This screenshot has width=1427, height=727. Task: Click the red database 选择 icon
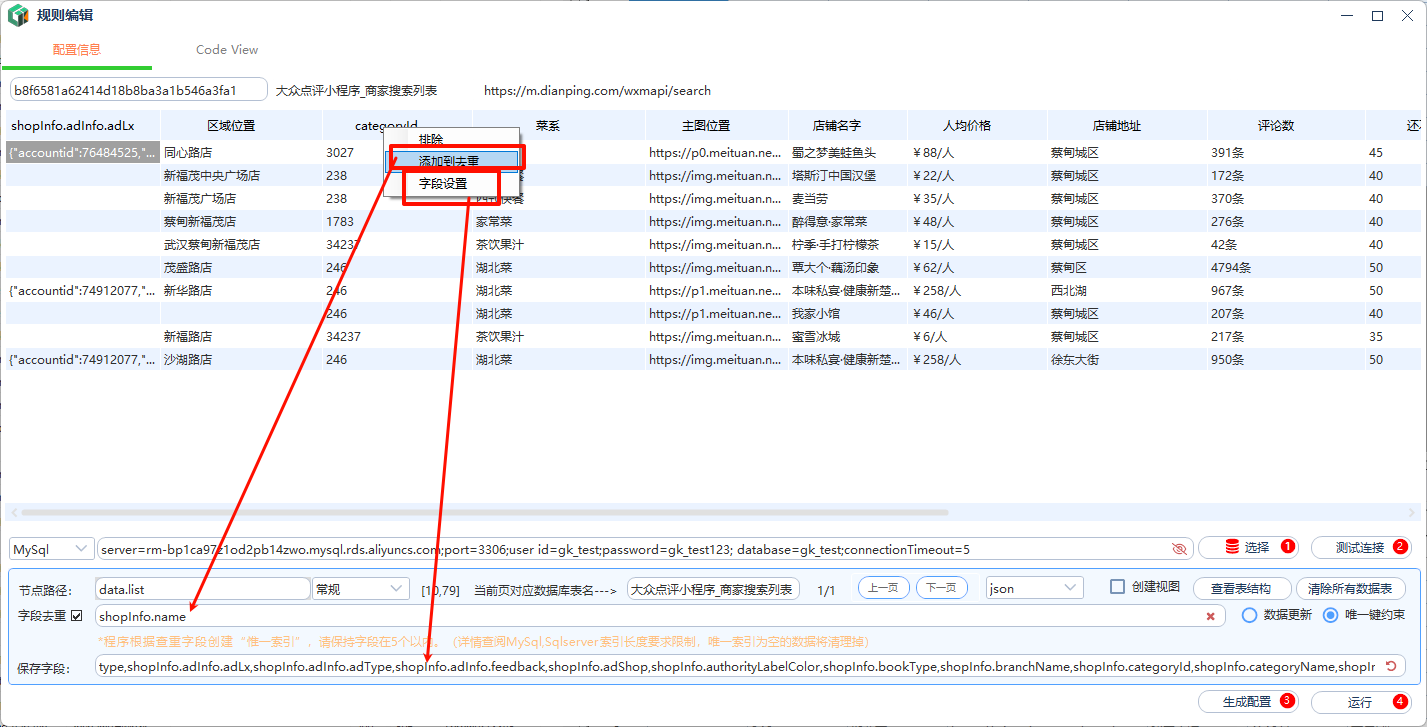pos(1231,548)
